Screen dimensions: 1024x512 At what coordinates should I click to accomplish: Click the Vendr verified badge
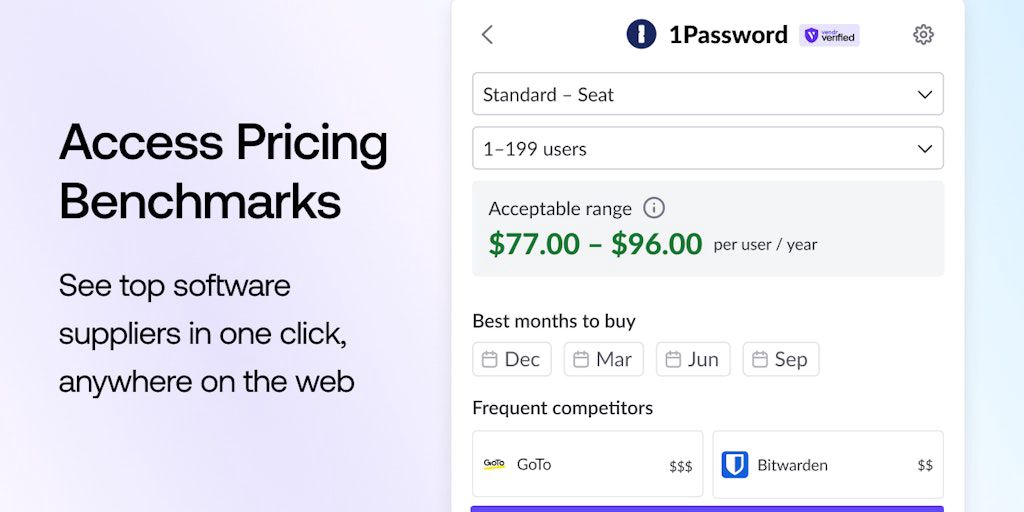pos(829,36)
